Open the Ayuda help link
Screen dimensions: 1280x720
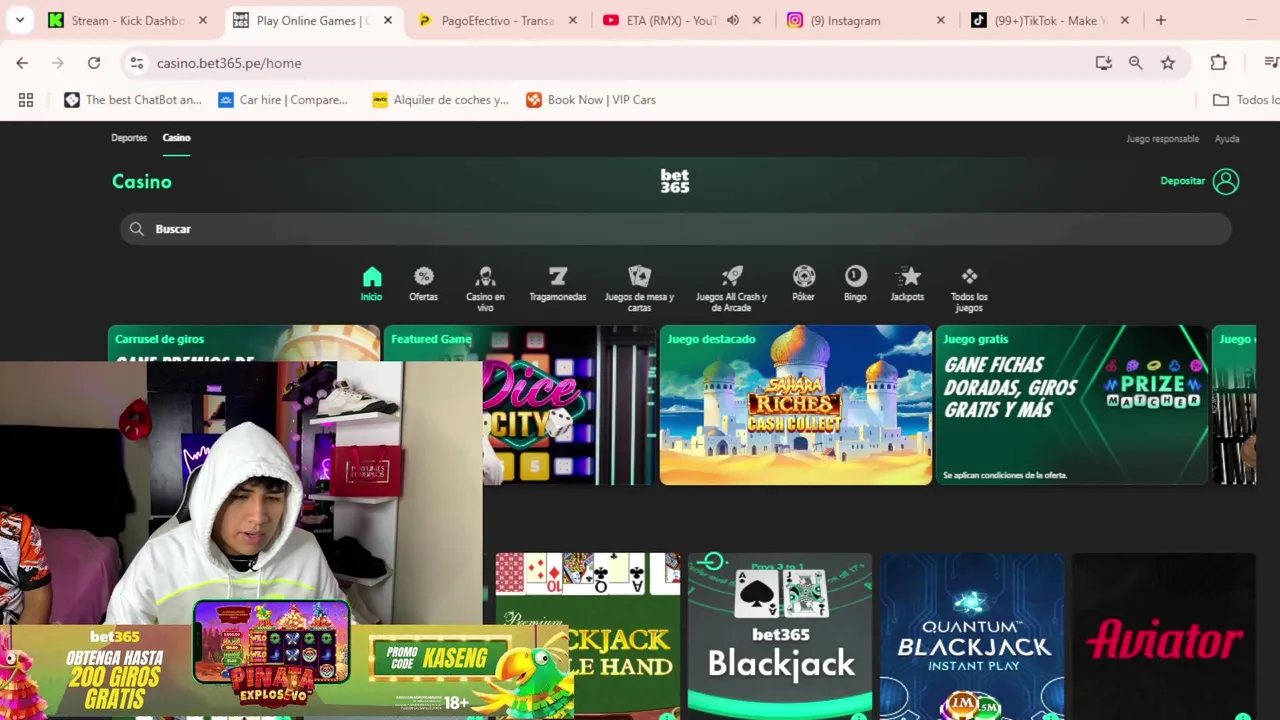coord(1227,139)
